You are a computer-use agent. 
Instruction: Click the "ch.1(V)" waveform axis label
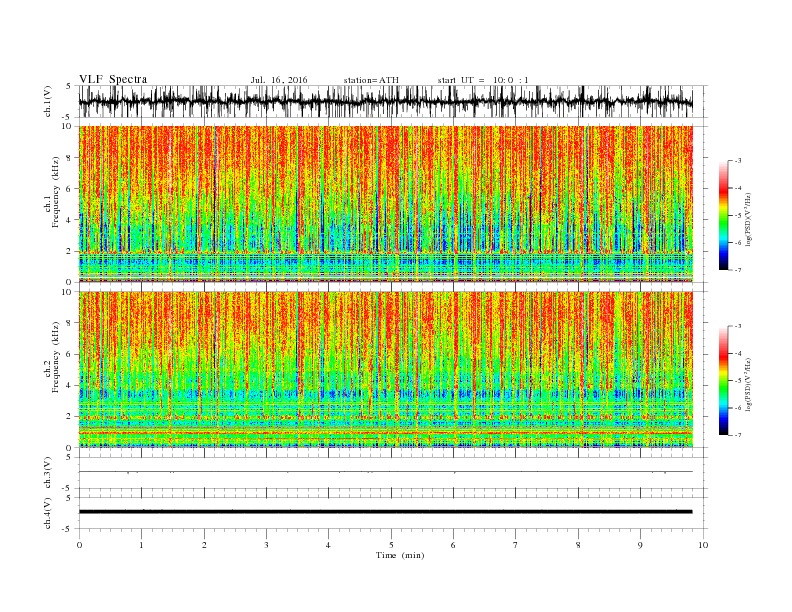click(48, 101)
